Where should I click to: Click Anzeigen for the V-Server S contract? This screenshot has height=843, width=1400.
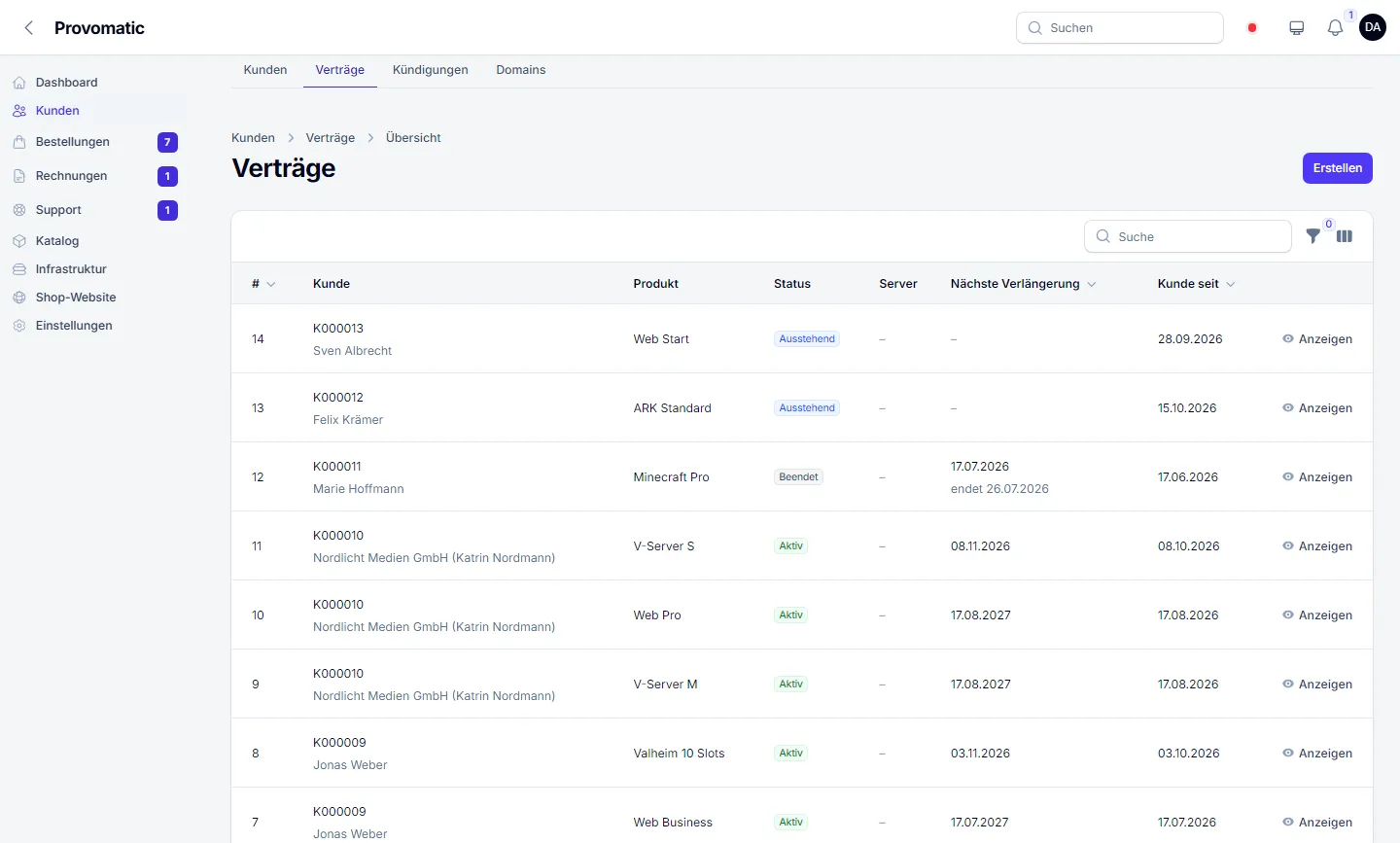pyautogui.click(x=1317, y=546)
